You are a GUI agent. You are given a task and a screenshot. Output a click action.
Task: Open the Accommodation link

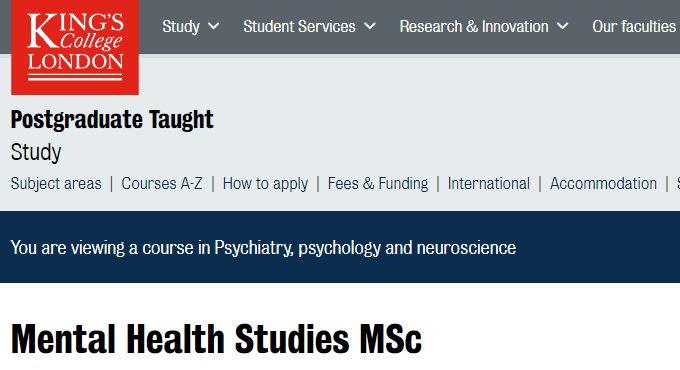click(603, 183)
